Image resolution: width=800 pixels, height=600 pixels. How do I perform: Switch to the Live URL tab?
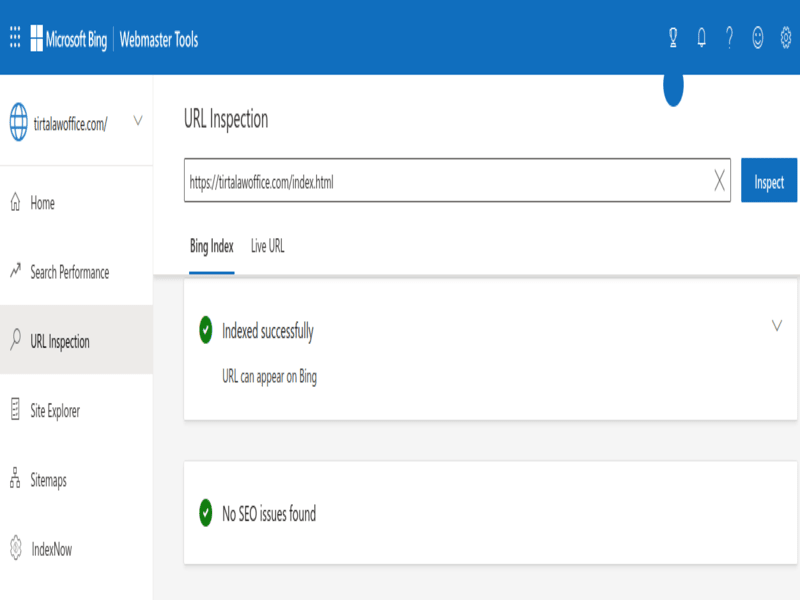click(x=267, y=246)
